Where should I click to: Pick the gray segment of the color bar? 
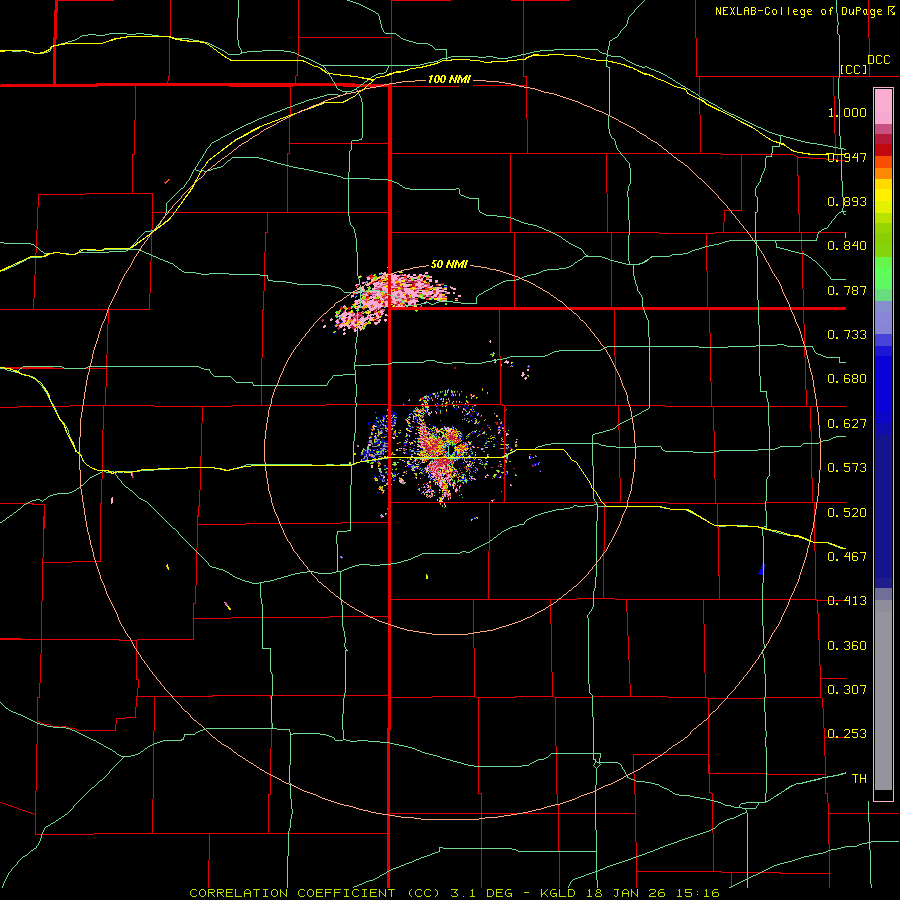(x=883, y=695)
